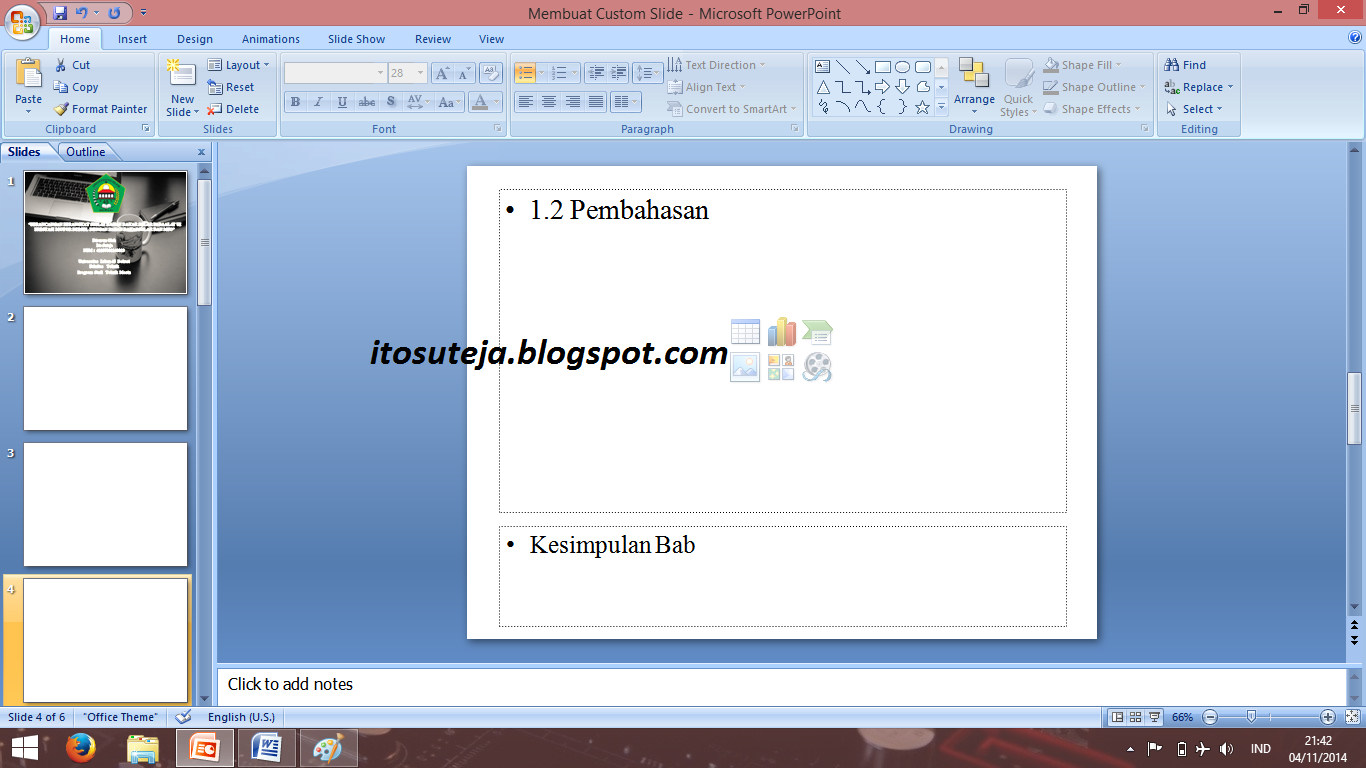Expand the shapes gallery
The image size is (1366, 768).
tap(941, 108)
